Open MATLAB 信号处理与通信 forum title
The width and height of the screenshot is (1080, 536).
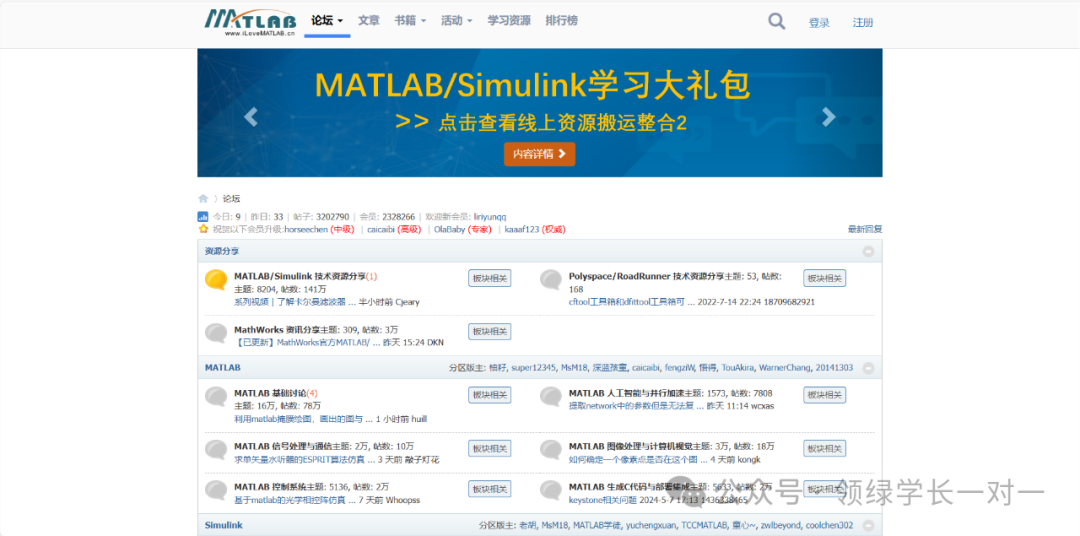click(281, 446)
